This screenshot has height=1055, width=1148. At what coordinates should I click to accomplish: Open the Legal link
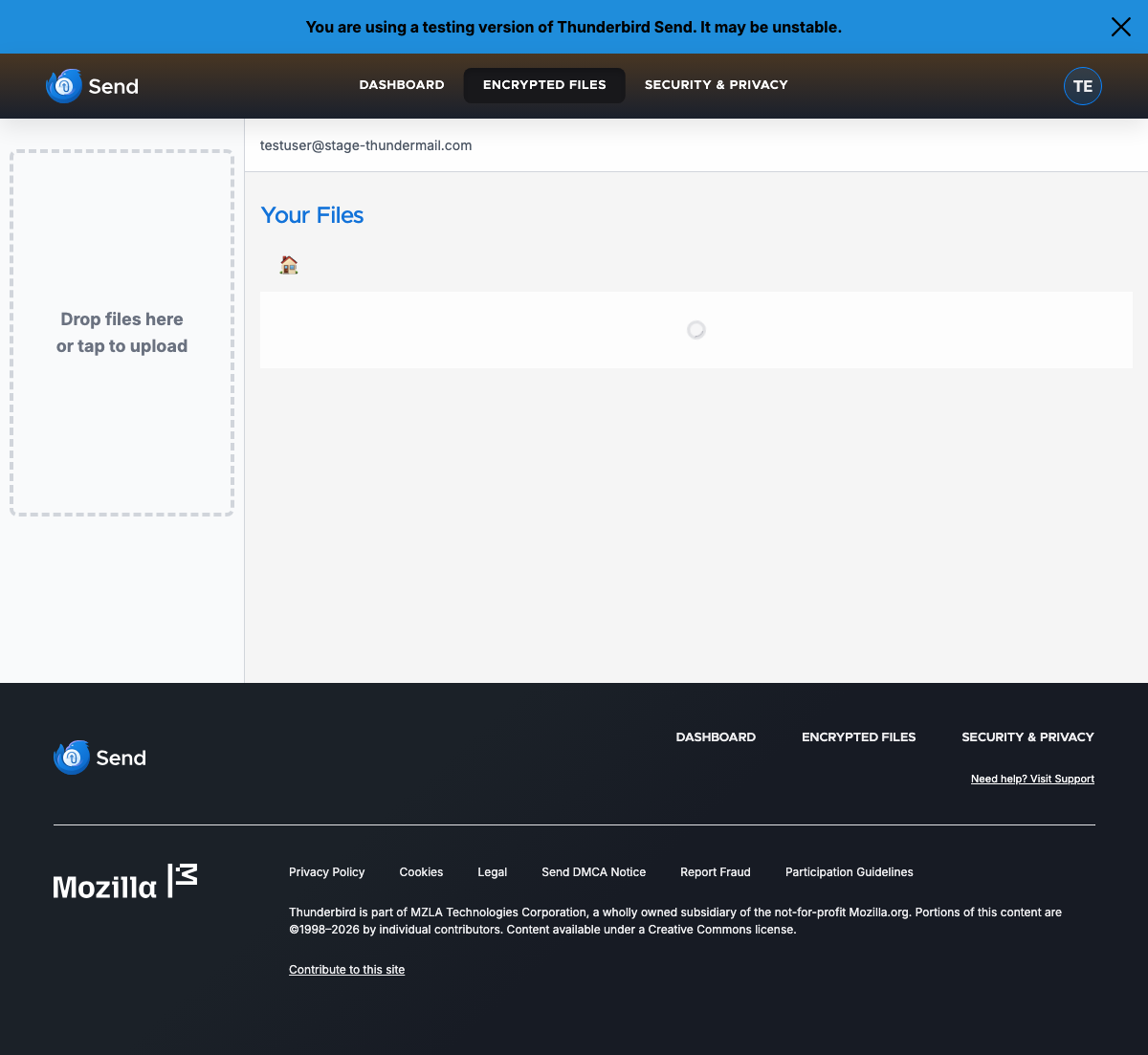click(x=492, y=872)
